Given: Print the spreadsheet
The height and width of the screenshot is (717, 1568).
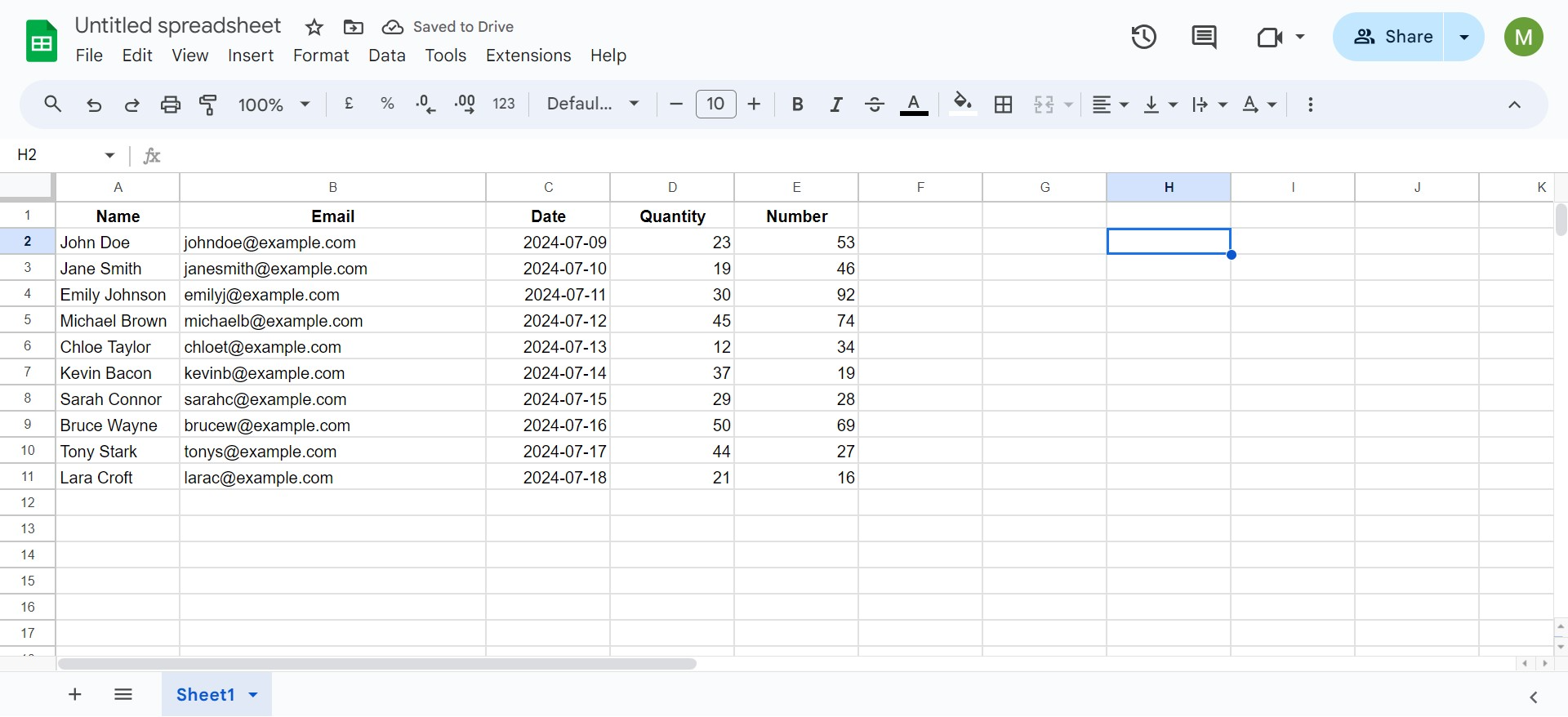Looking at the screenshot, I should tap(170, 105).
